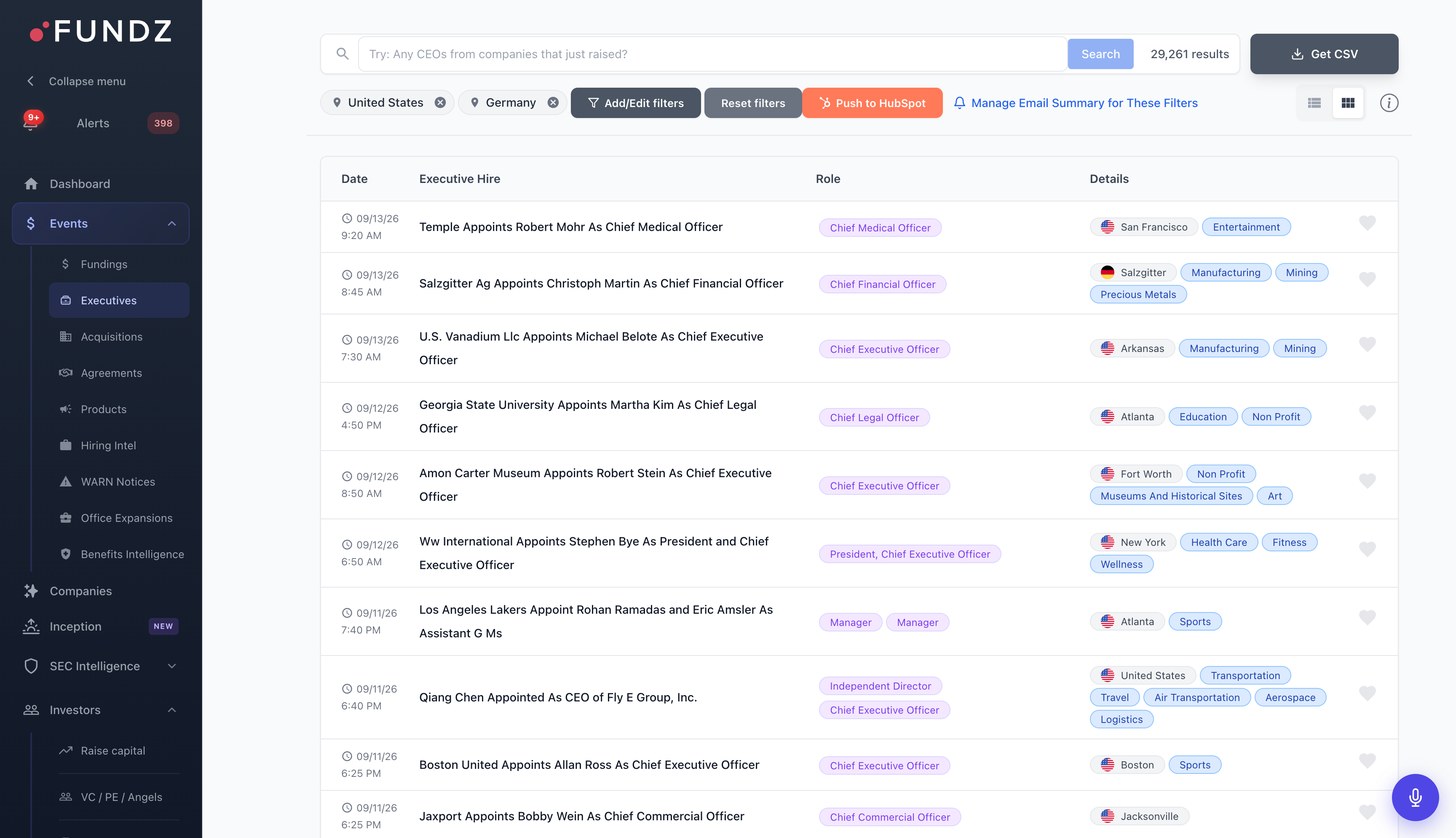Image resolution: width=1456 pixels, height=838 pixels.
Task: Click the Chief Legal Officer role tag
Action: coord(874,417)
